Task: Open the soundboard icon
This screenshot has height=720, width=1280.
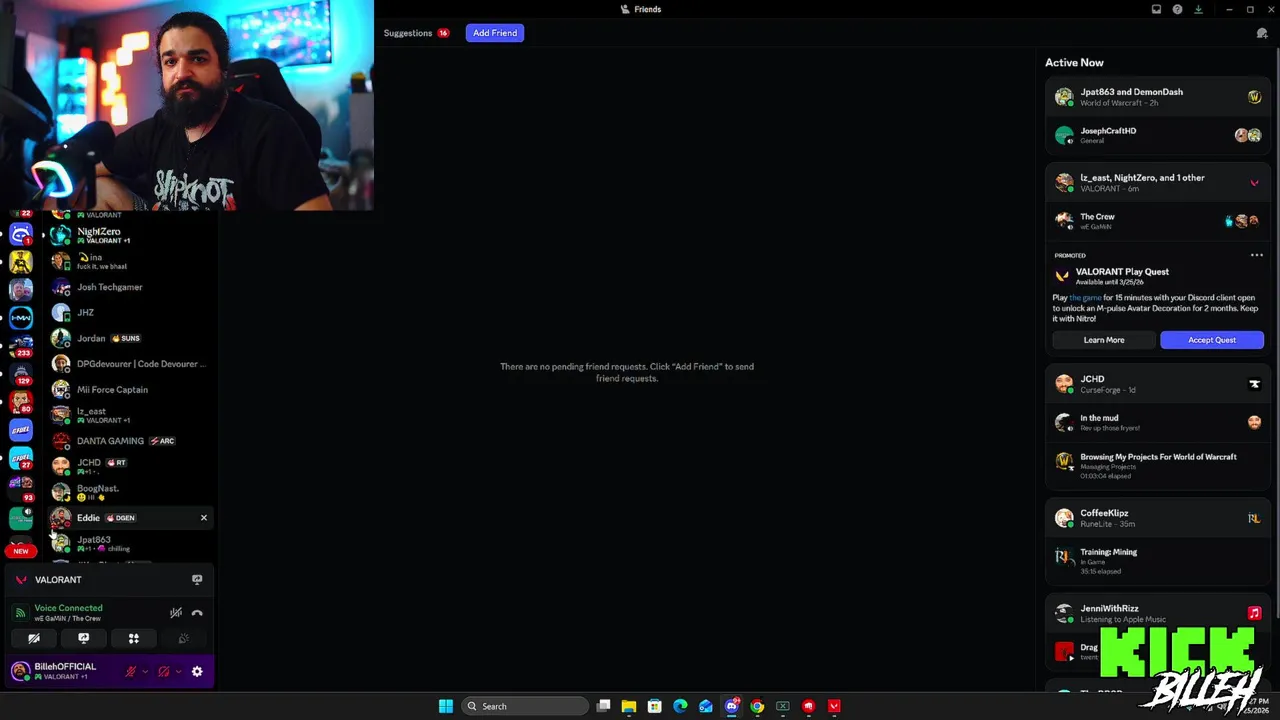Action: click(183, 638)
